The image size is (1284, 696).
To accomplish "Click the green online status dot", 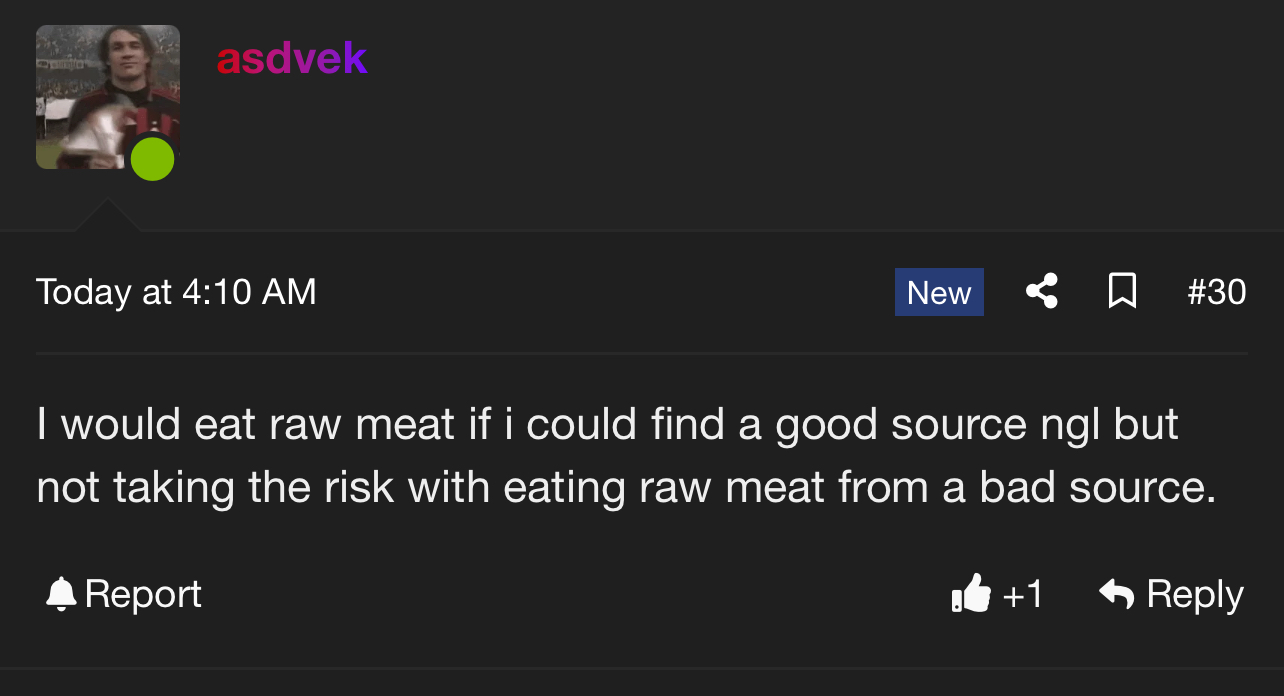I will 153,160.
